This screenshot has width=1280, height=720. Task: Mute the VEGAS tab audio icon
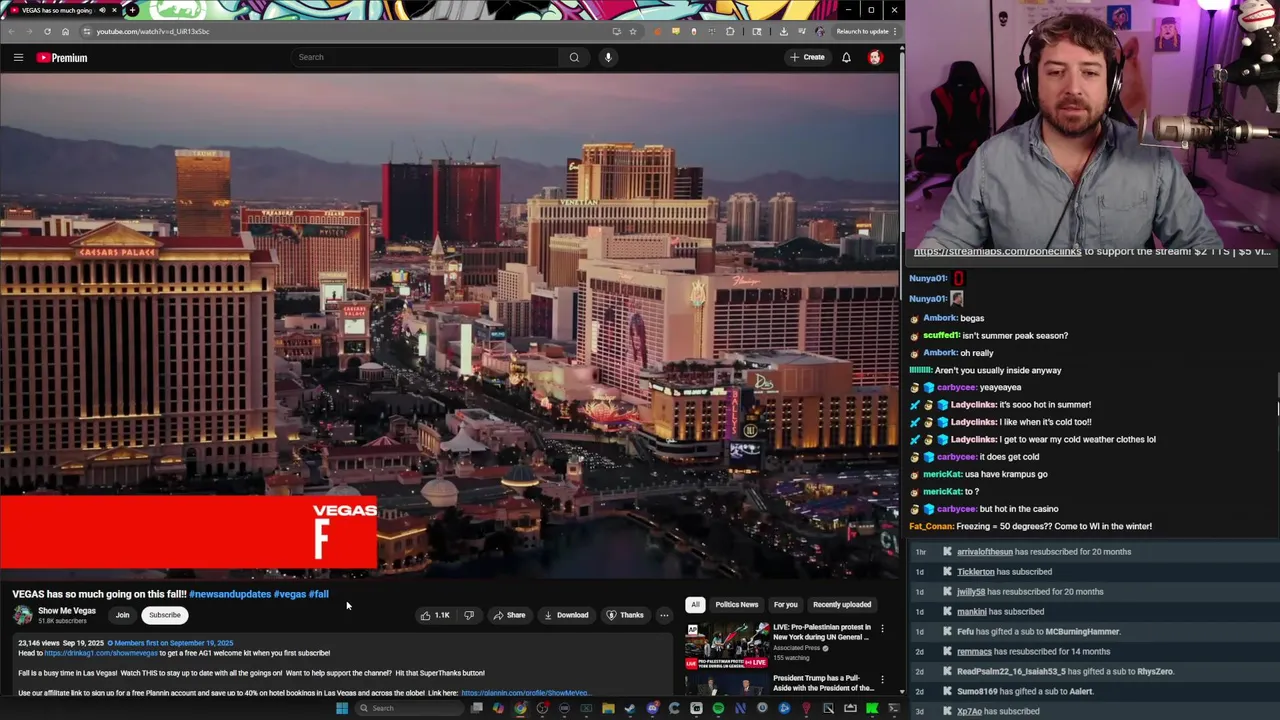(102, 10)
